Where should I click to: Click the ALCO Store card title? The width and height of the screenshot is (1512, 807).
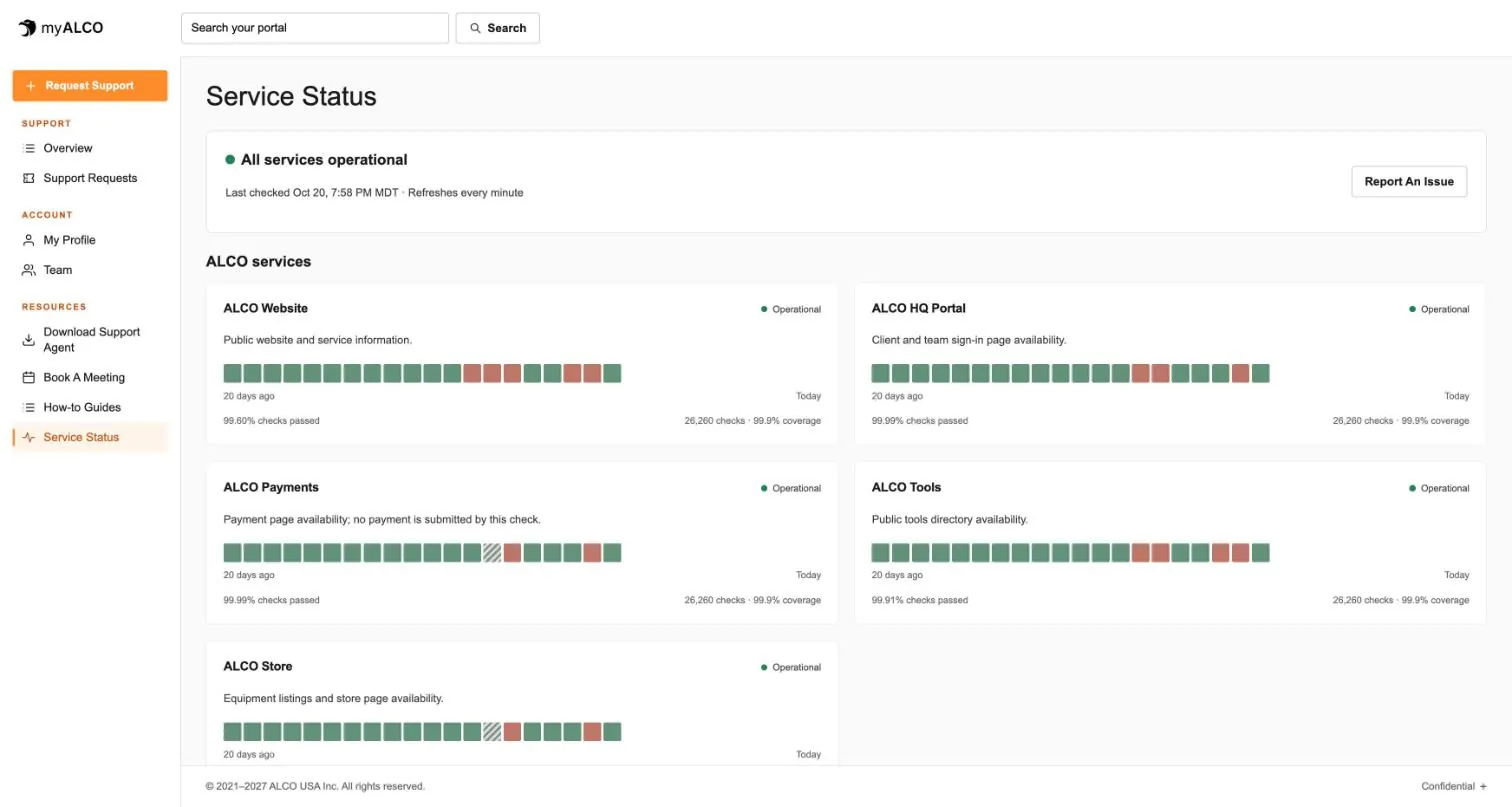[x=258, y=667]
